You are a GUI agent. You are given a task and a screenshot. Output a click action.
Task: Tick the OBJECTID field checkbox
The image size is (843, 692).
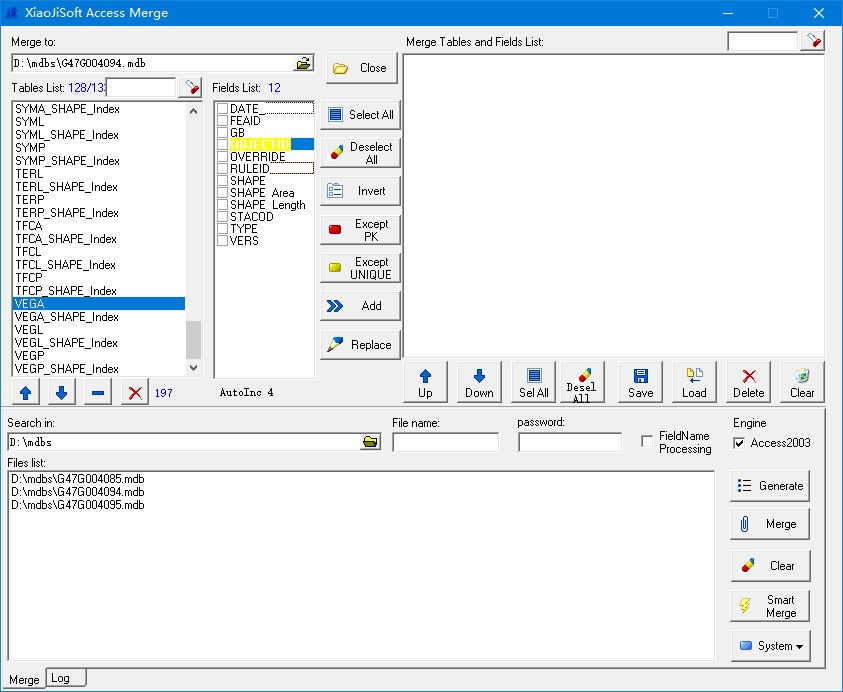223,145
